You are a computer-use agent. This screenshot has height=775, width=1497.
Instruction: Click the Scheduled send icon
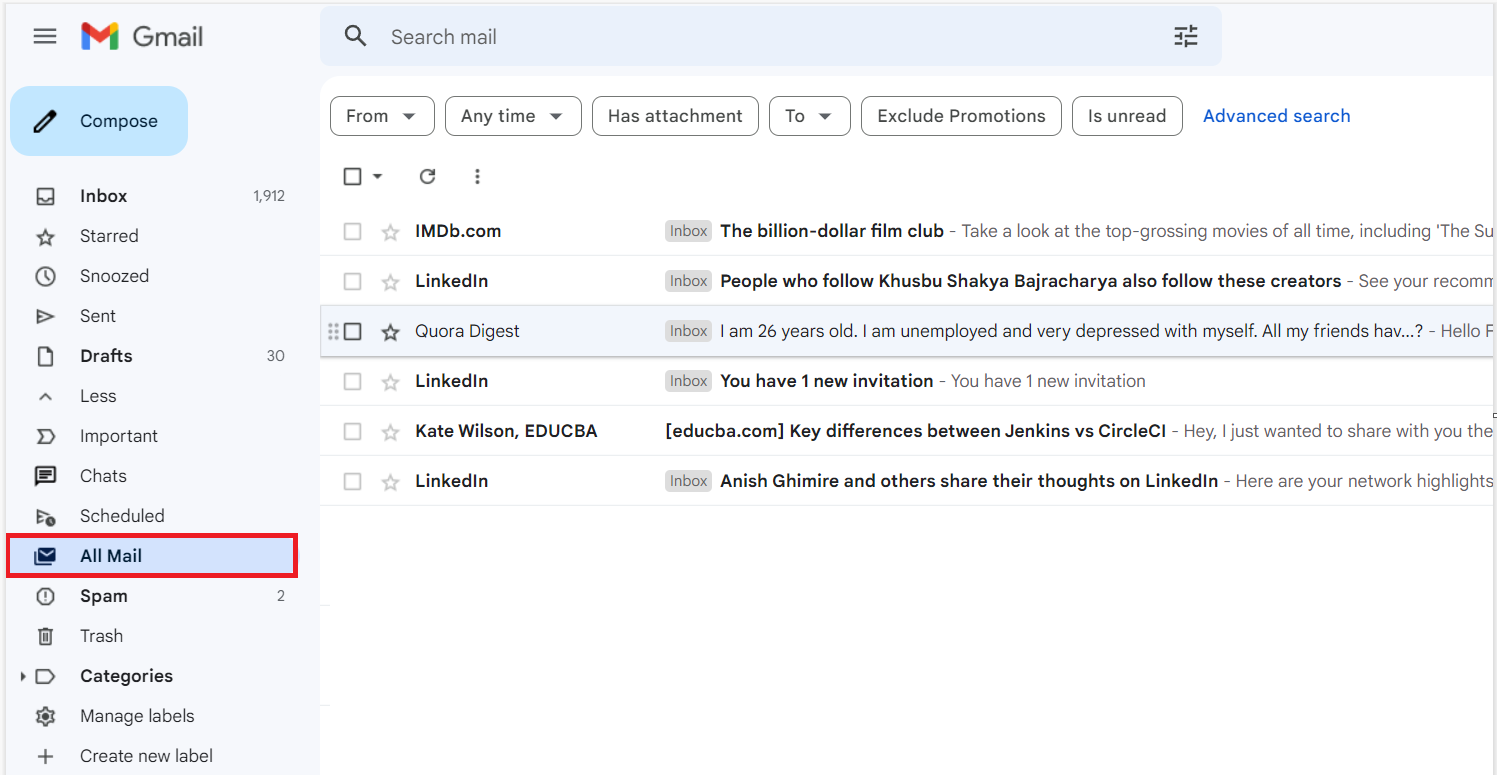point(45,516)
